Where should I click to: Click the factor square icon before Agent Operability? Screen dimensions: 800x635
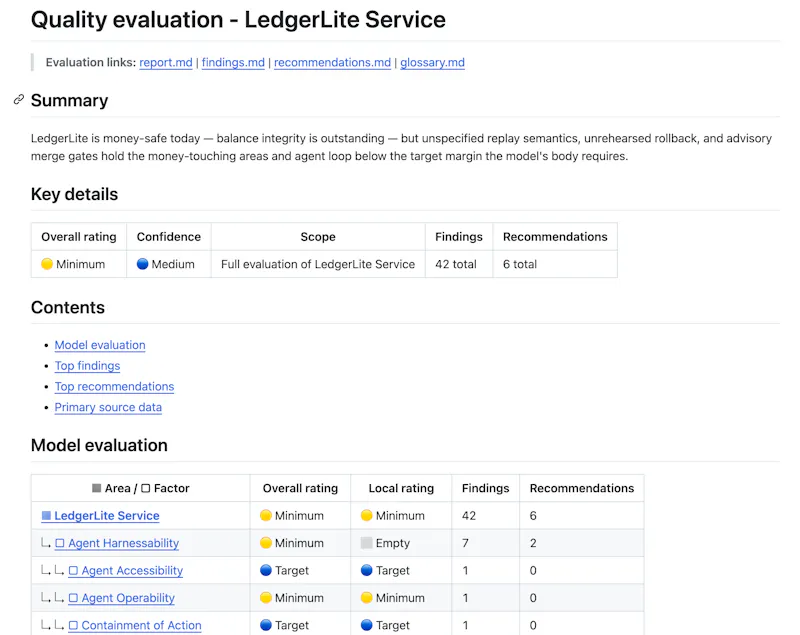click(x=73, y=598)
